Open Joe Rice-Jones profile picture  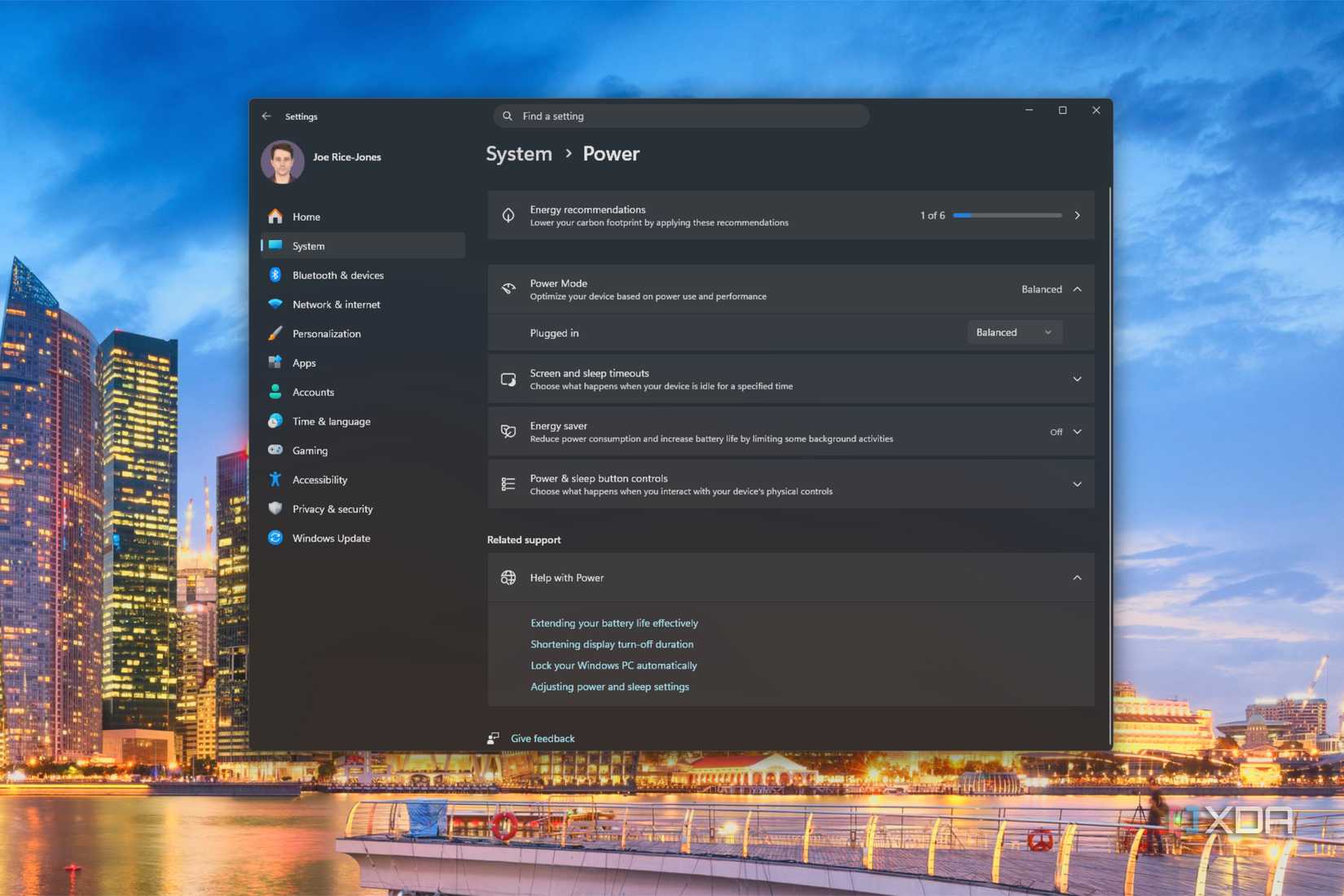[283, 161]
